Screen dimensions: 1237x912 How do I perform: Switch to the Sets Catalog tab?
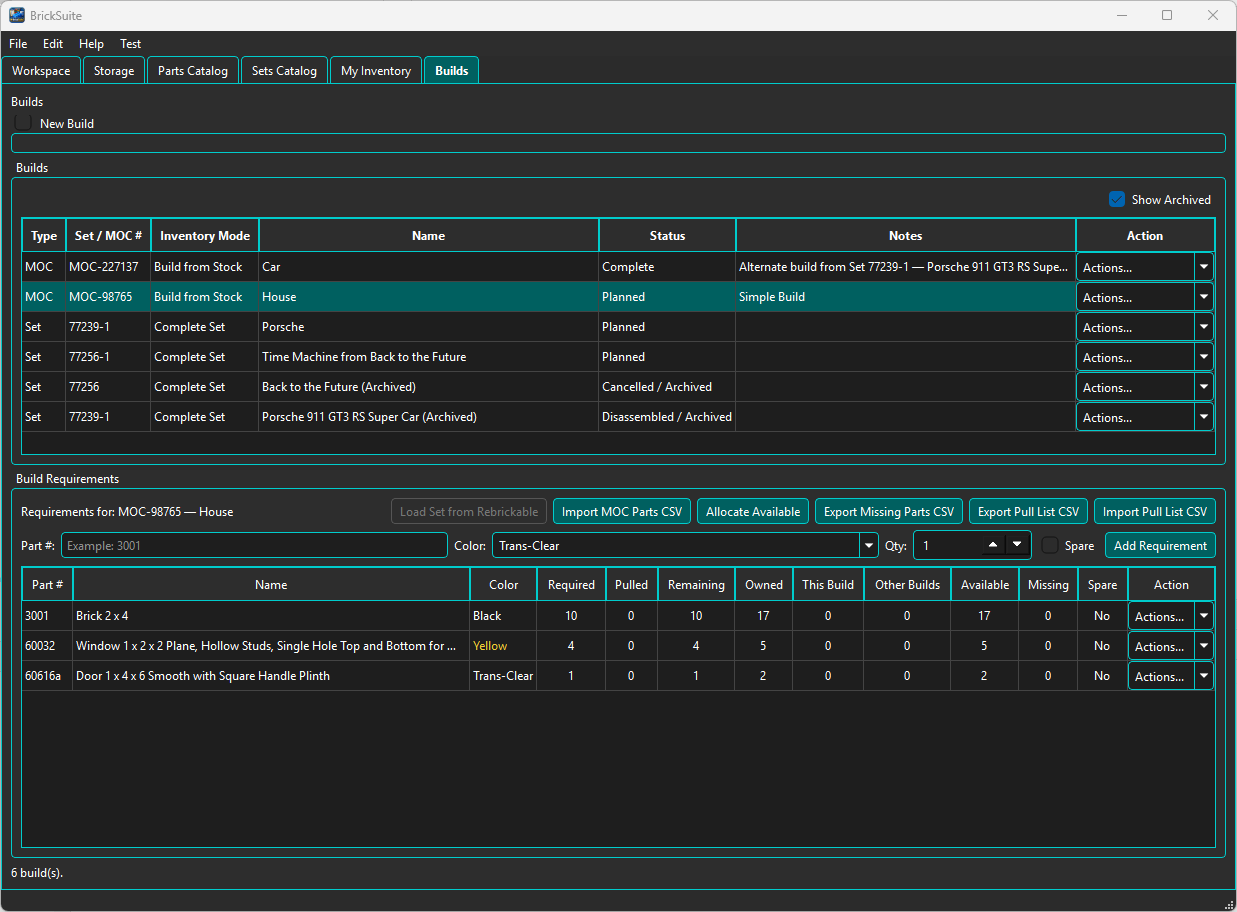click(284, 71)
